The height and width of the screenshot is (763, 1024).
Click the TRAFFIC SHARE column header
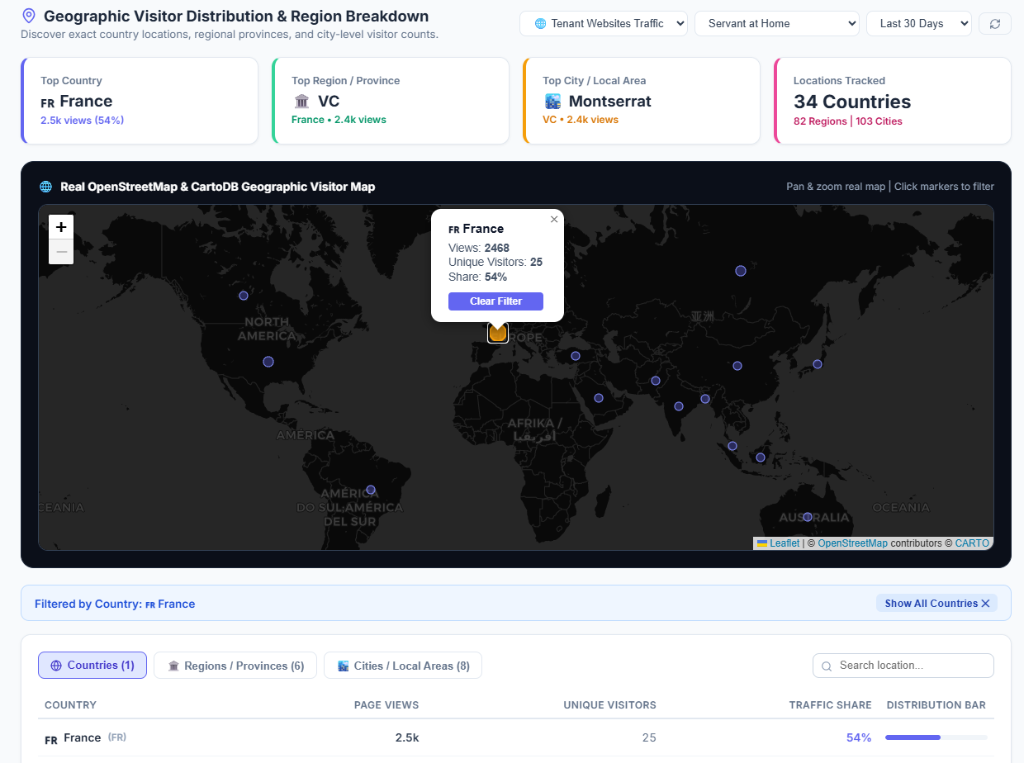[830, 705]
